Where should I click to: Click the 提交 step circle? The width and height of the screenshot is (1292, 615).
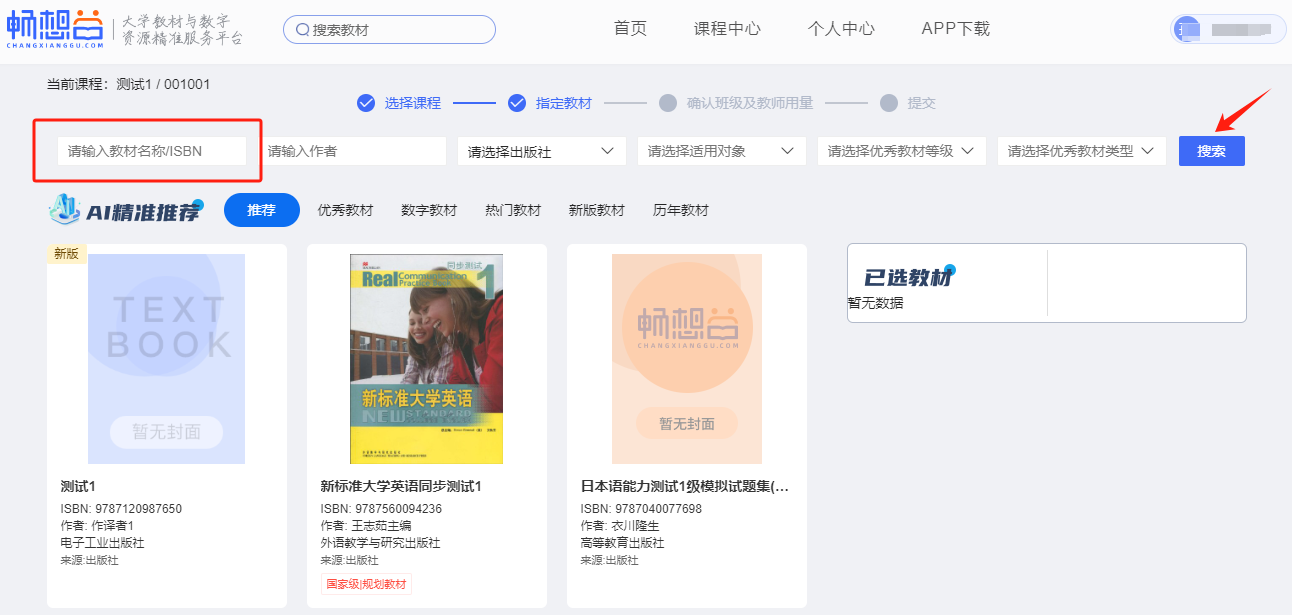tap(888, 103)
